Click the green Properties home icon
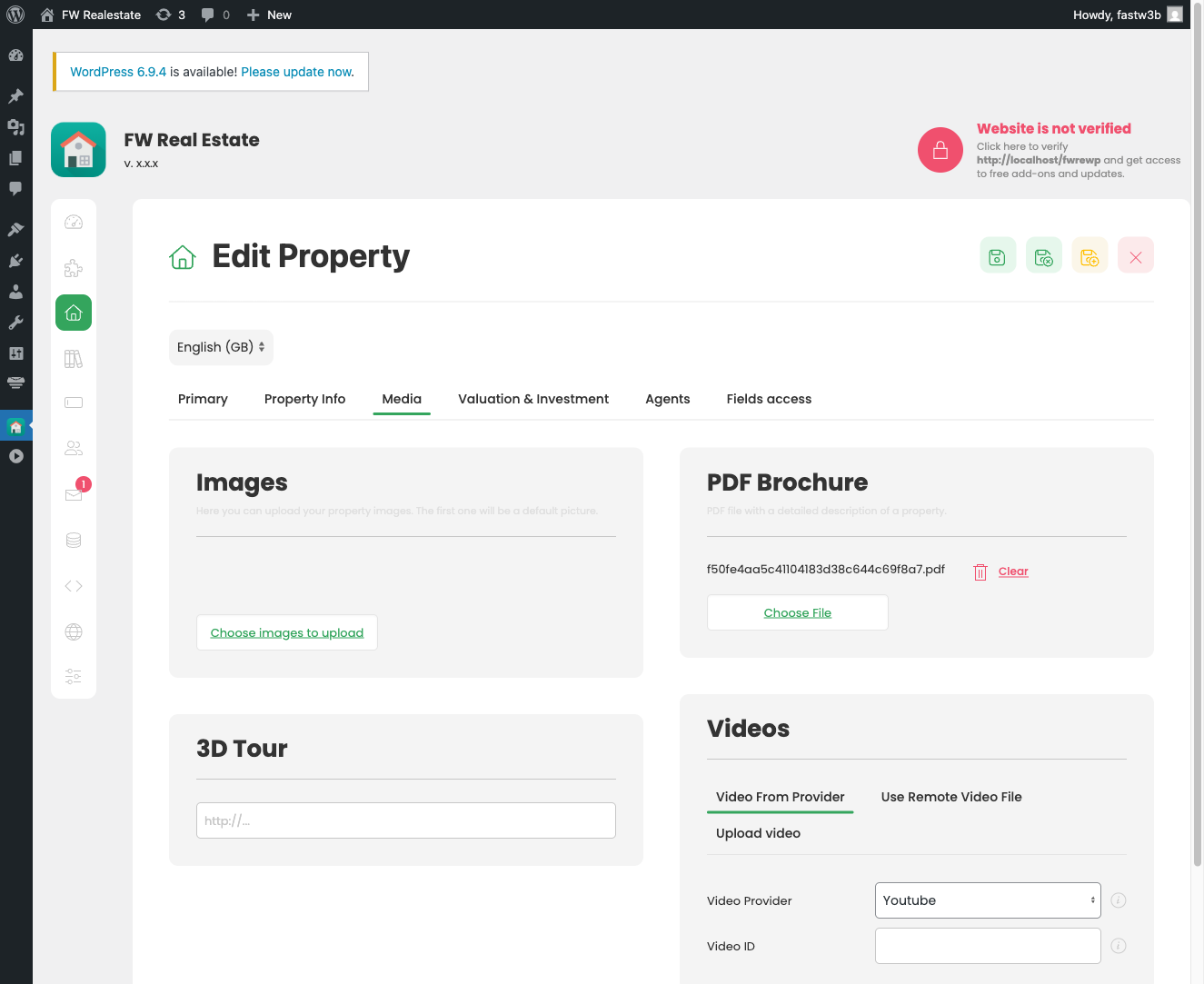Image resolution: width=1204 pixels, height=984 pixels. click(73, 313)
